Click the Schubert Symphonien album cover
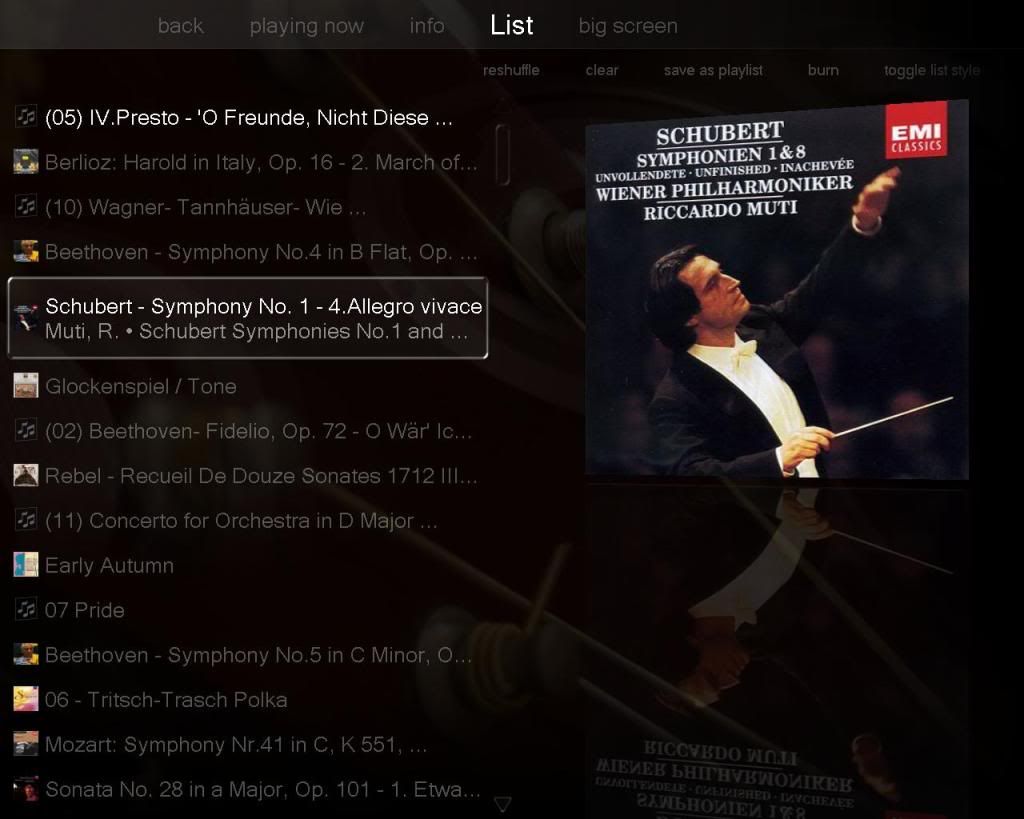1024x819 pixels. click(x=776, y=289)
